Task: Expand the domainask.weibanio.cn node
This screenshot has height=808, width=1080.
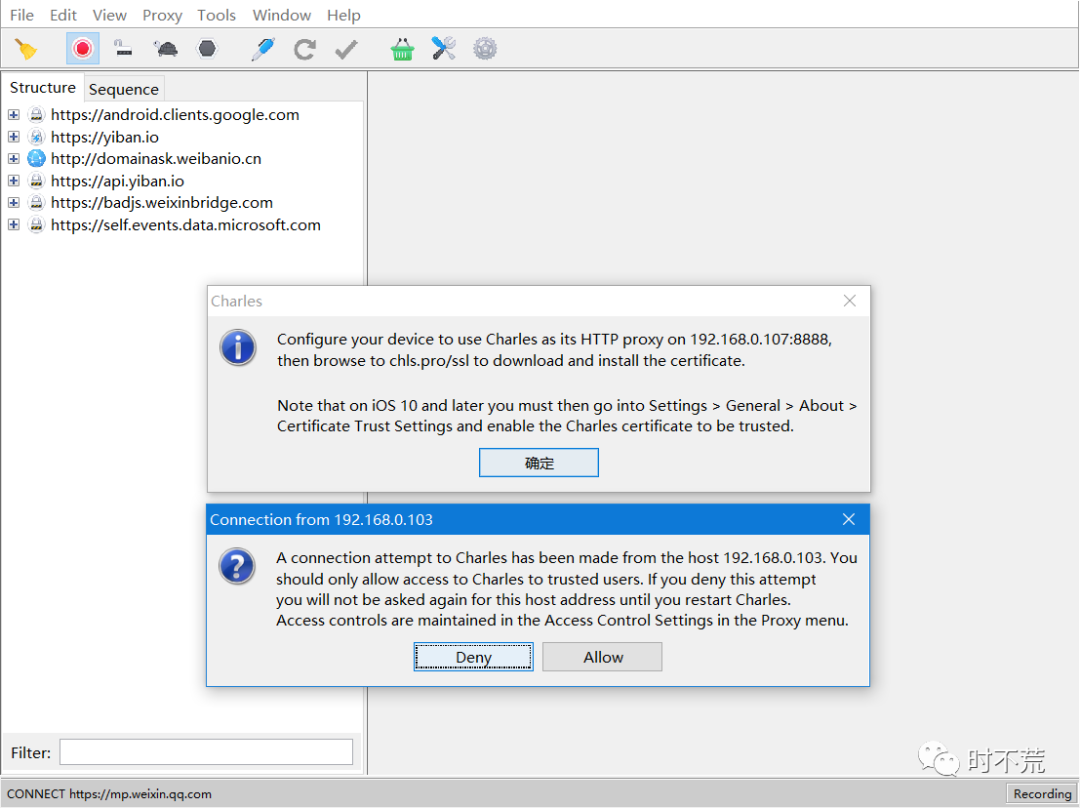Action: pos(14,158)
